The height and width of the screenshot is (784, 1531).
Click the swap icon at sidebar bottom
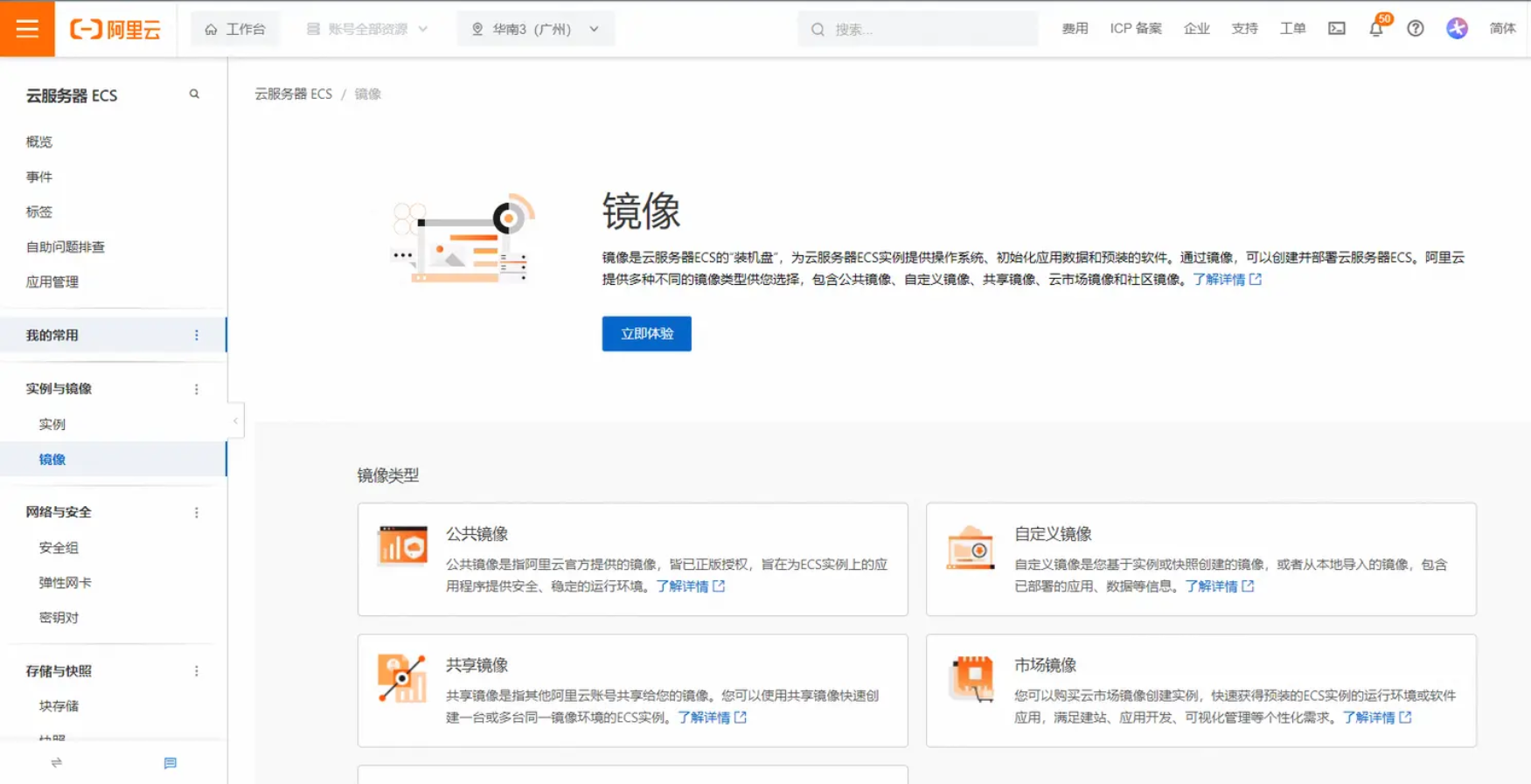57,763
